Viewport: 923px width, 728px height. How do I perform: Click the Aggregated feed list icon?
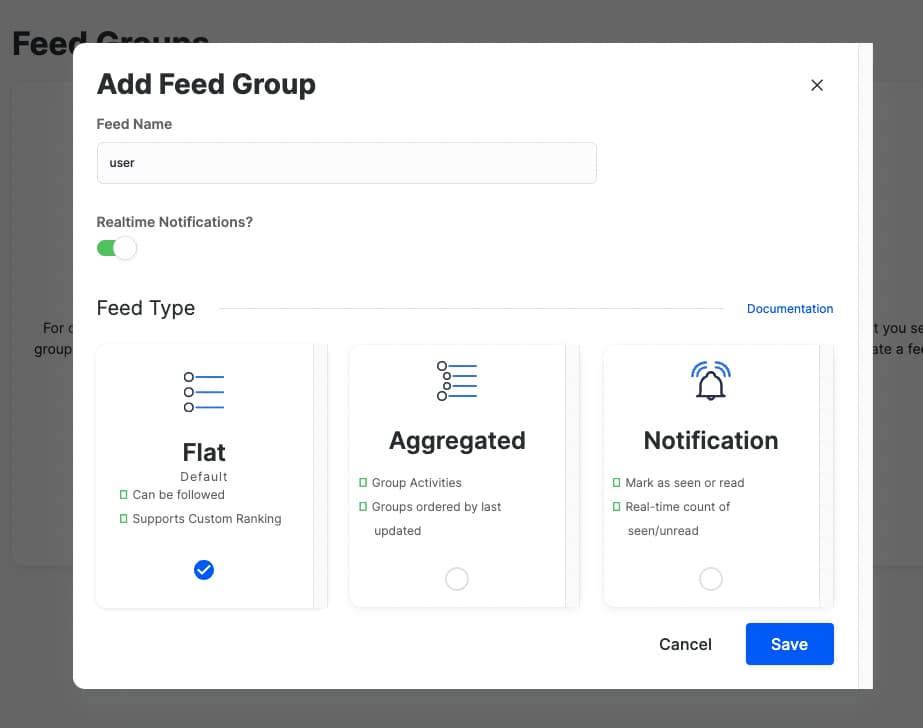(x=457, y=381)
